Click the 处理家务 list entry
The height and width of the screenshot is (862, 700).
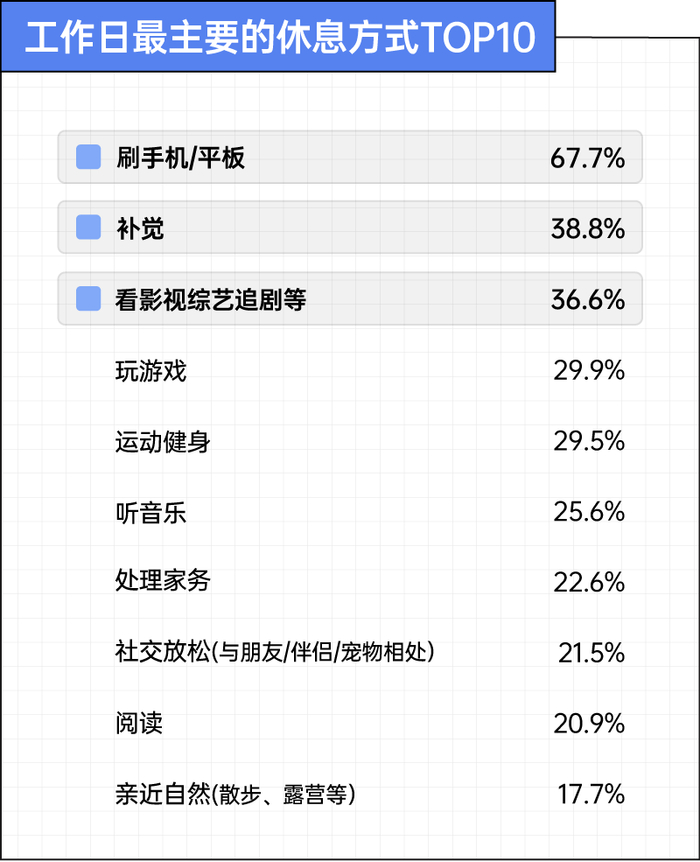pos(163,580)
